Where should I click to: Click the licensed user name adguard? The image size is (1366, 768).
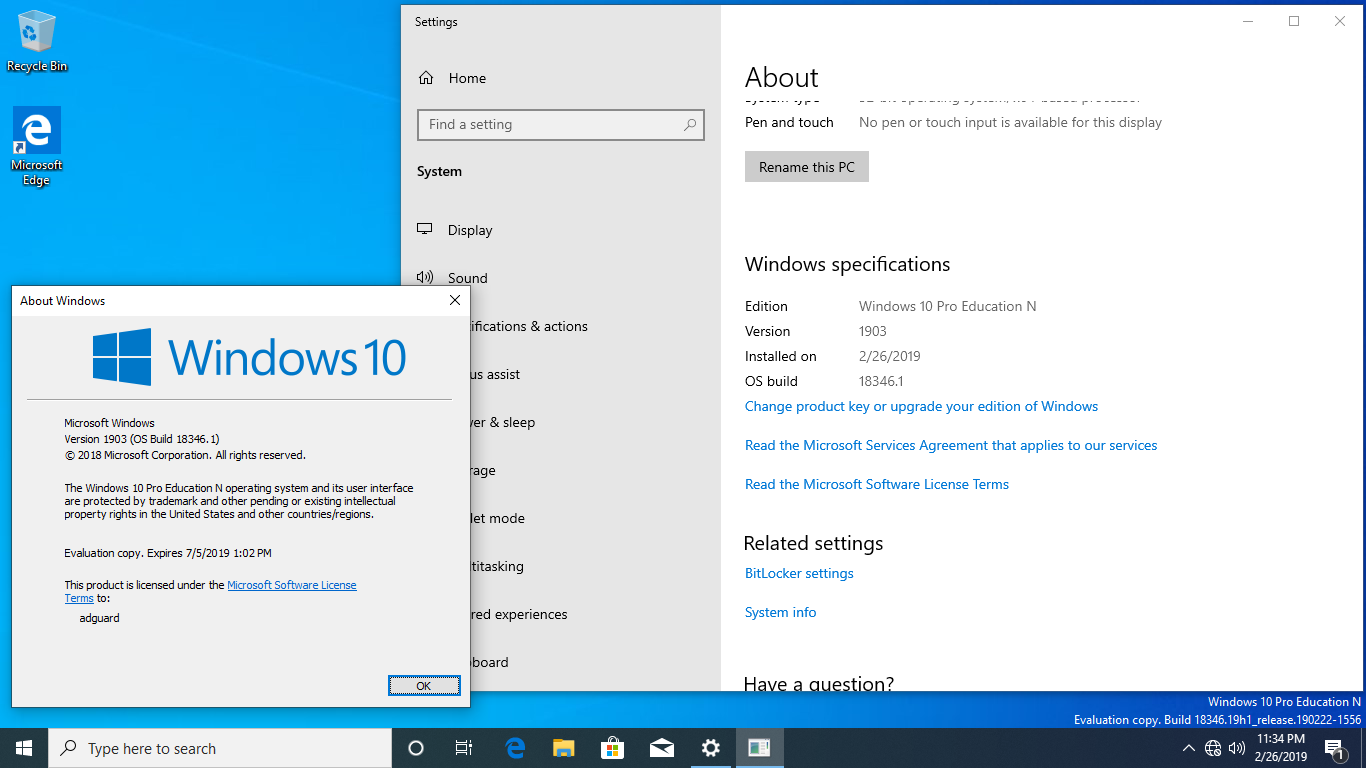[x=99, y=618]
